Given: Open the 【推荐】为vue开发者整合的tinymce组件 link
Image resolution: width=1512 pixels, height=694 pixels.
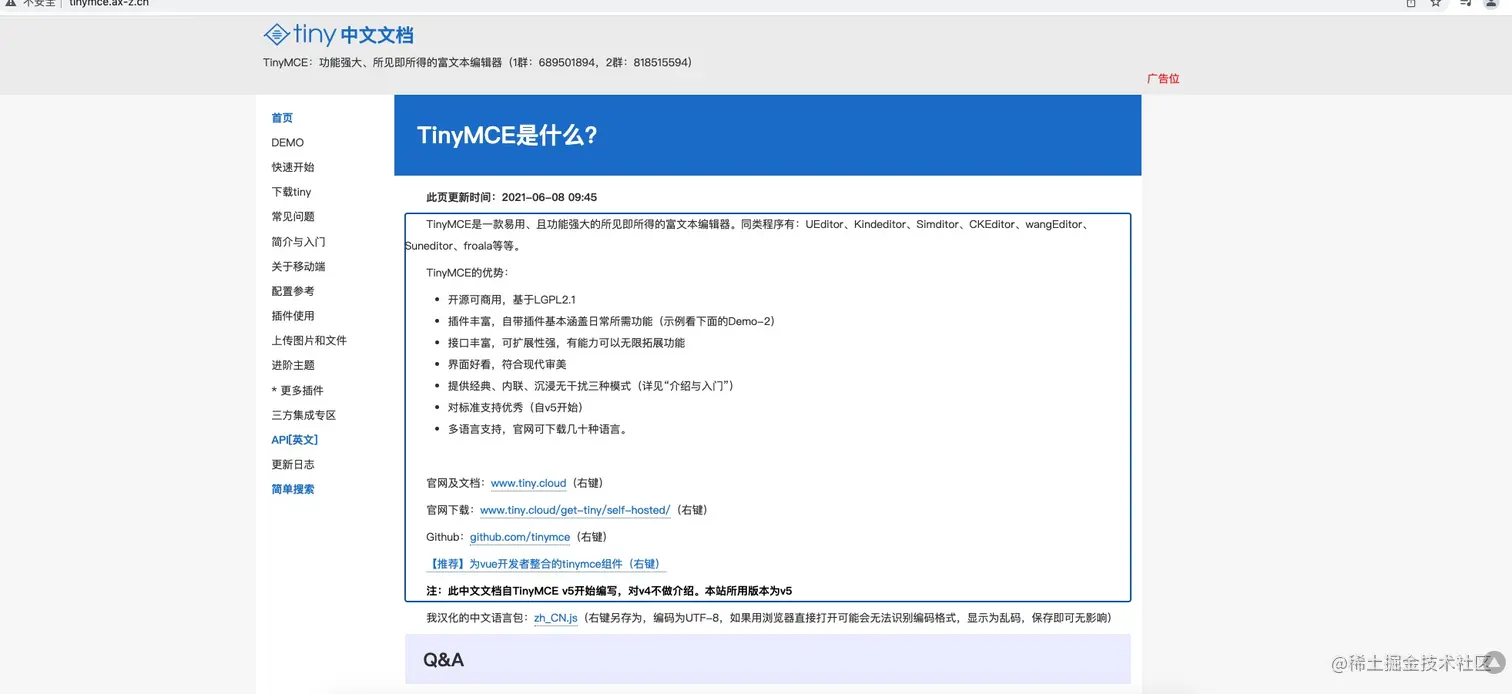Looking at the screenshot, I should click(x=546, y=564).
